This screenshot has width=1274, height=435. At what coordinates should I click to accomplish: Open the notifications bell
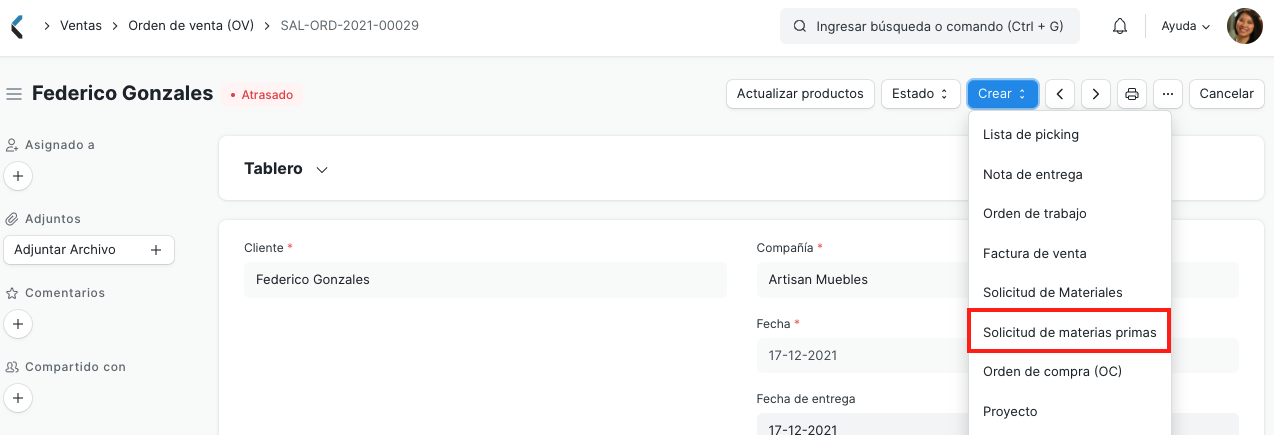[x=1120, y=26]
